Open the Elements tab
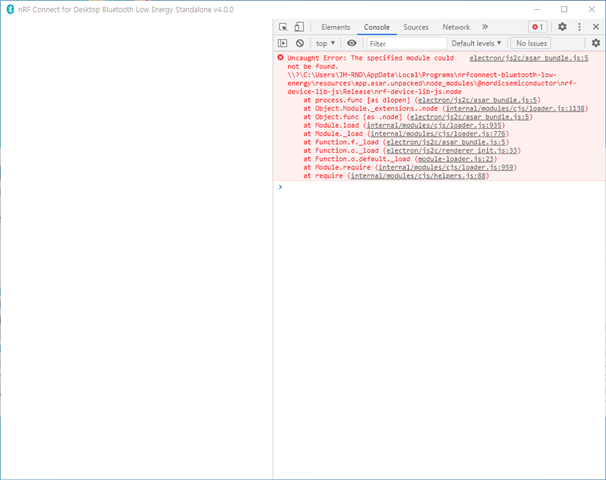The width and height of the screenshot is (606, 480). coord(335,27)
